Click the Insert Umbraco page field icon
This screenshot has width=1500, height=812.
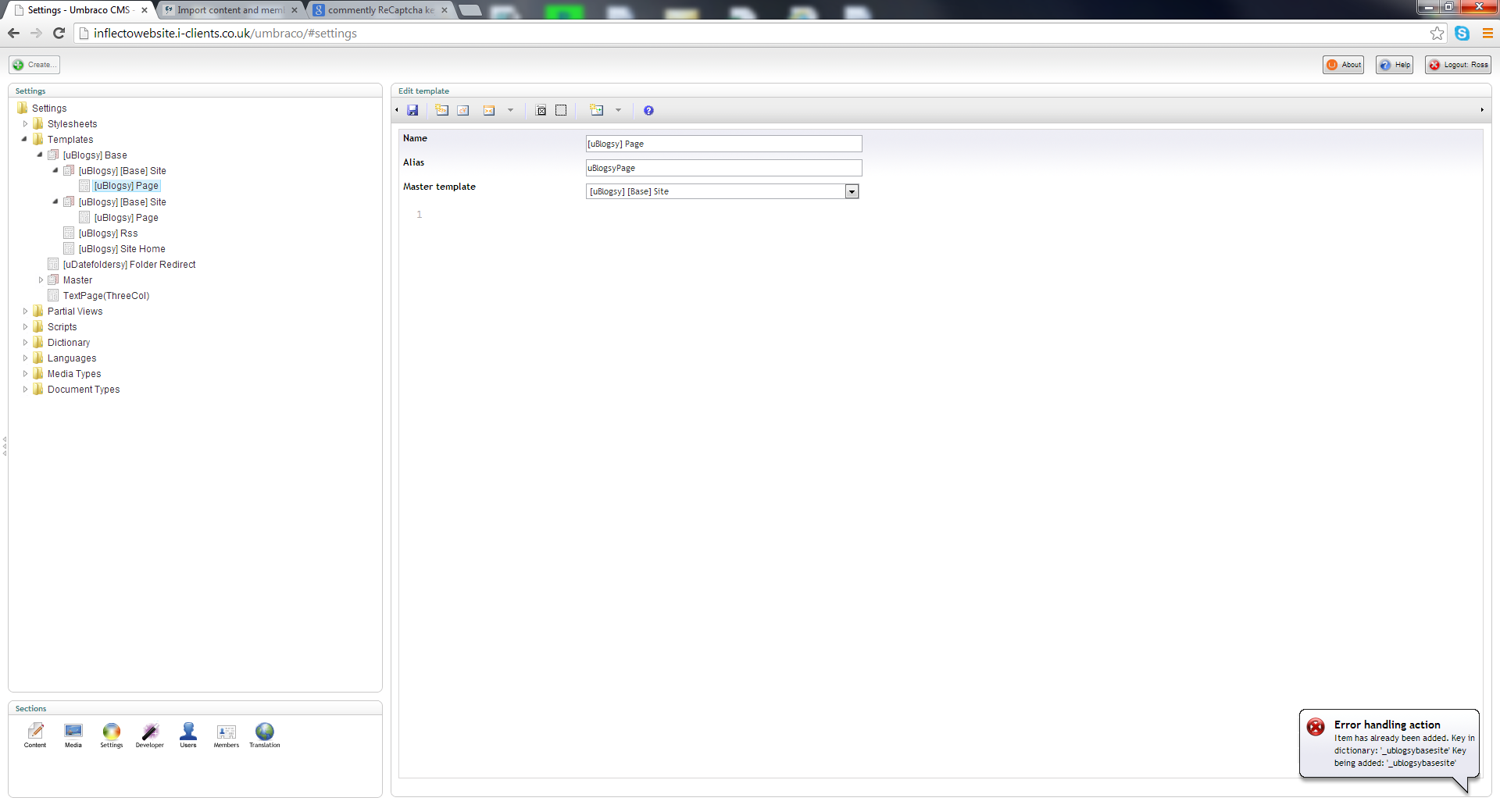[441, 110]
